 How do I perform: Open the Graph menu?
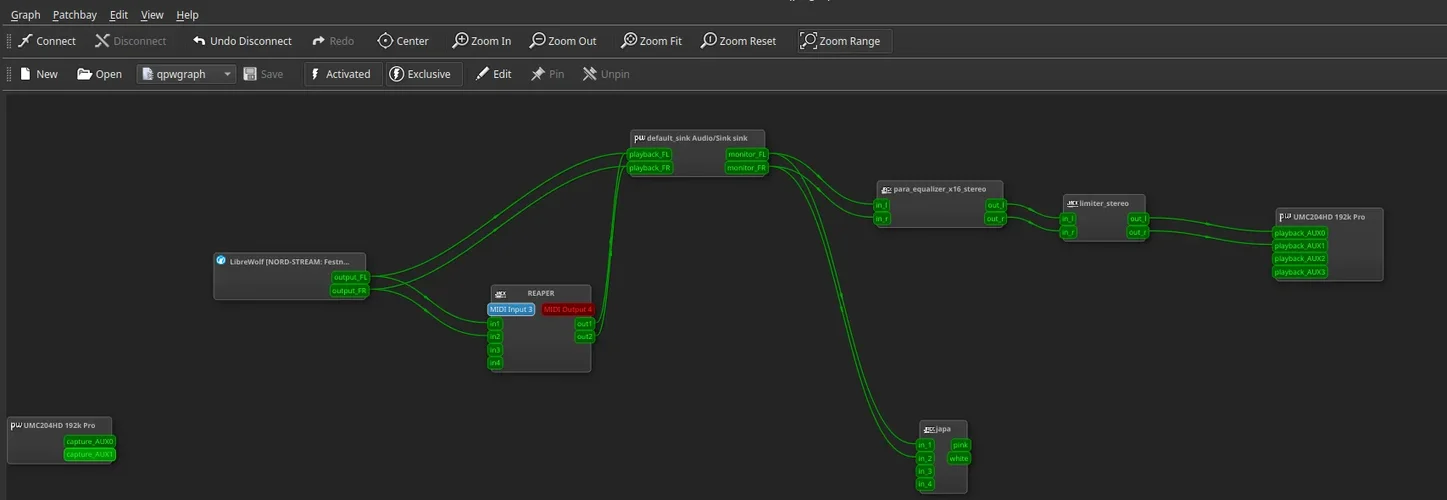[x=26, y=15]
